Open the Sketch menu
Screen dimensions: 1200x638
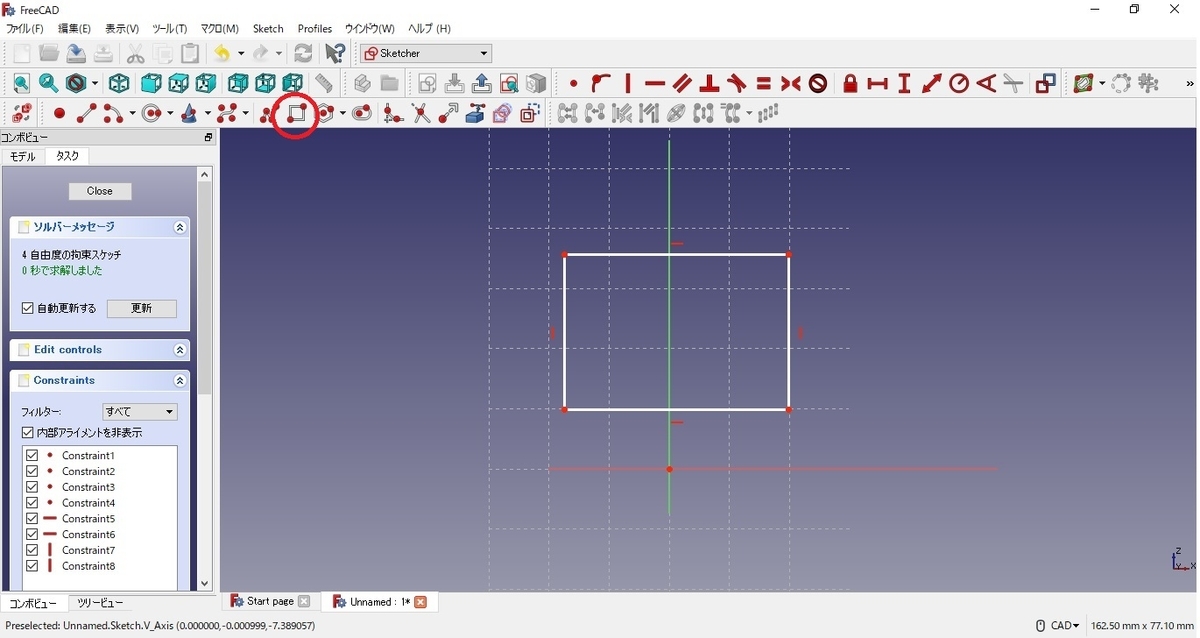coord(268,29)
